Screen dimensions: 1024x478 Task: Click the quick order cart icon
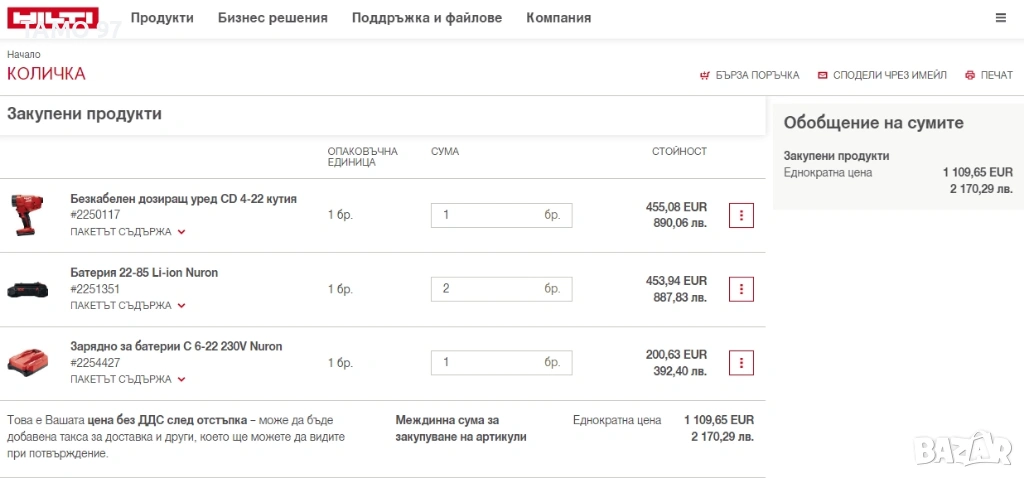tap(704, 76)
